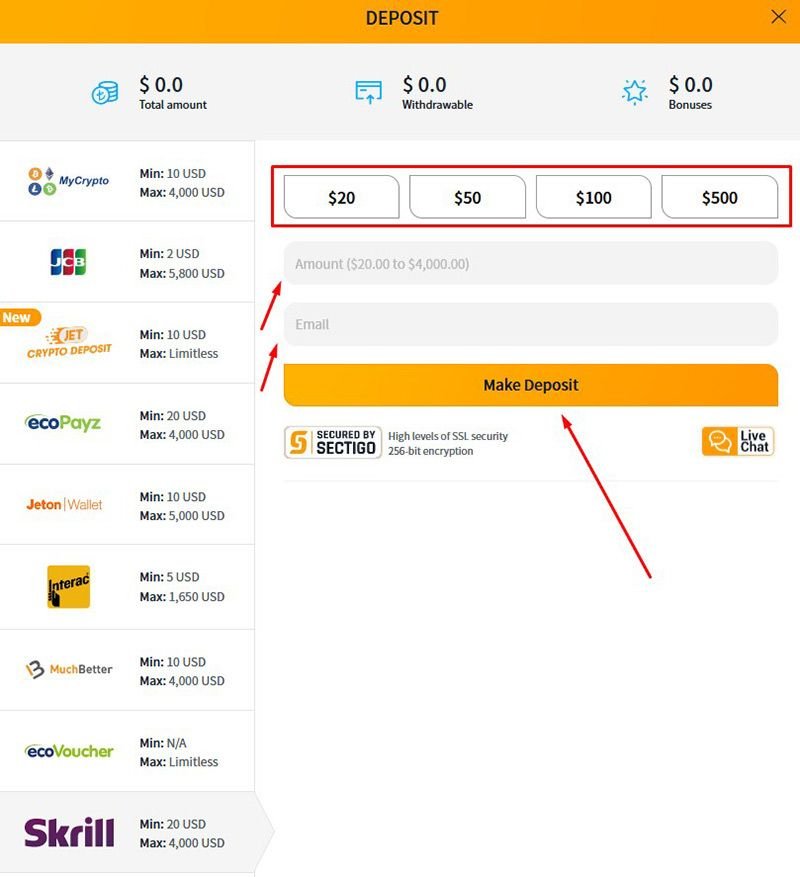Choose the $500 preset amount
This screenshot has height=877, width=800.
click(721, 197)
